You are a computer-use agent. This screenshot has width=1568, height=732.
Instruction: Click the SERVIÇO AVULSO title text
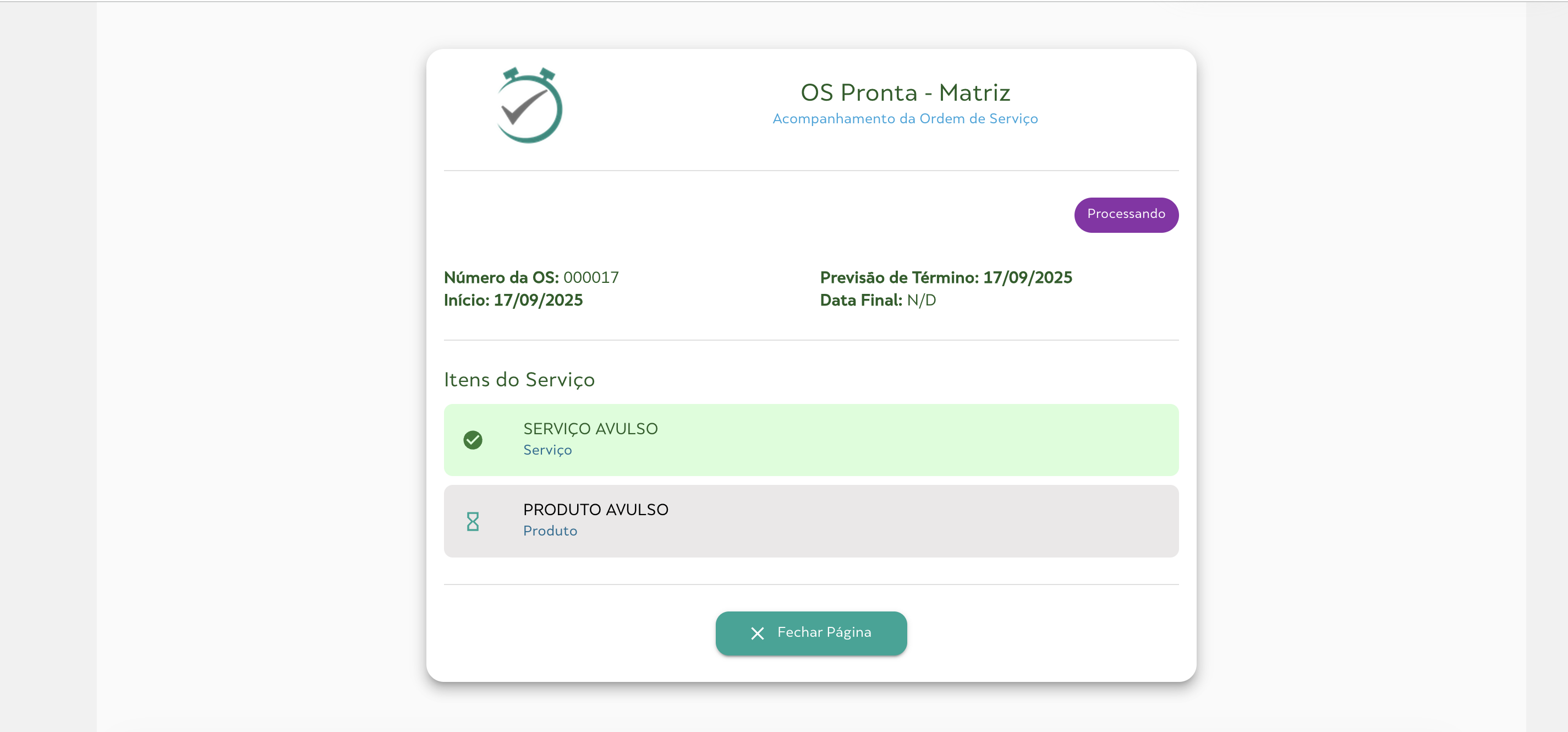[590, 429]
